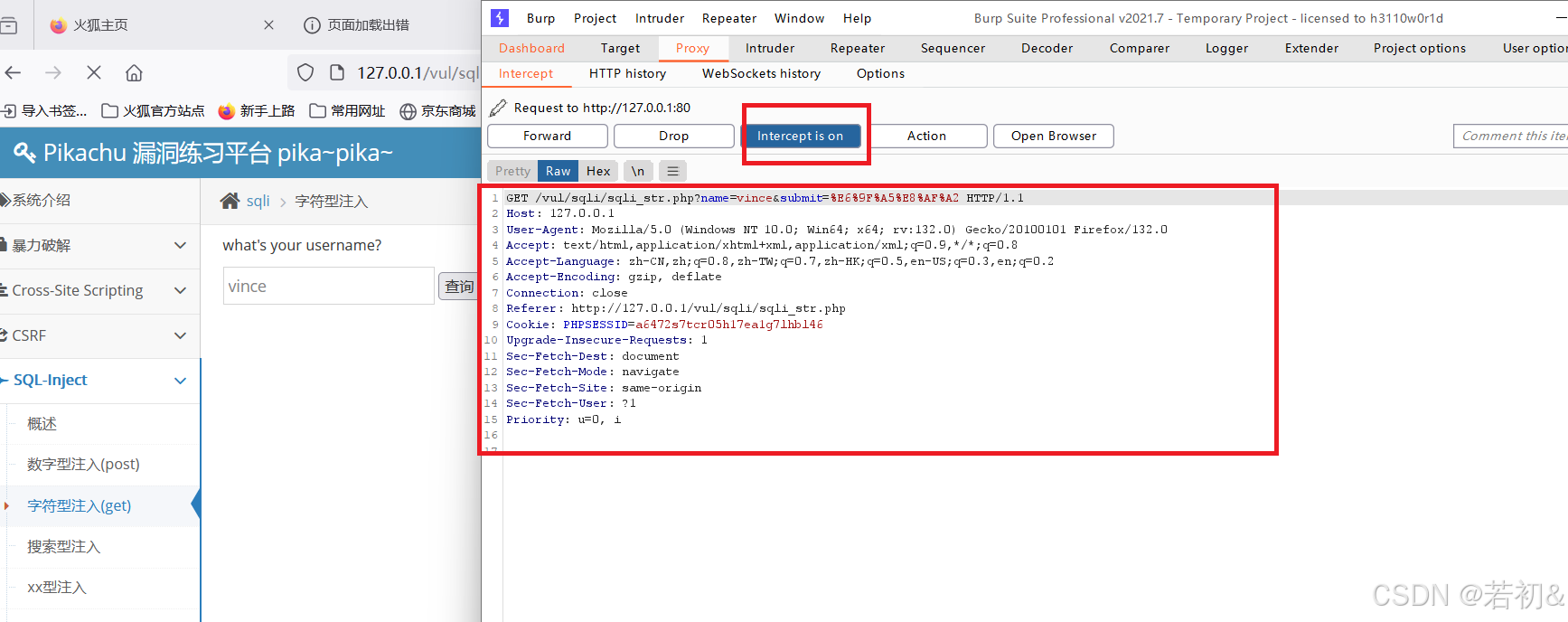The width and height of the screenshot is (1568, 622).
Task: Click the Forward button
Action: pyautogui.click(x=547, y=136)
